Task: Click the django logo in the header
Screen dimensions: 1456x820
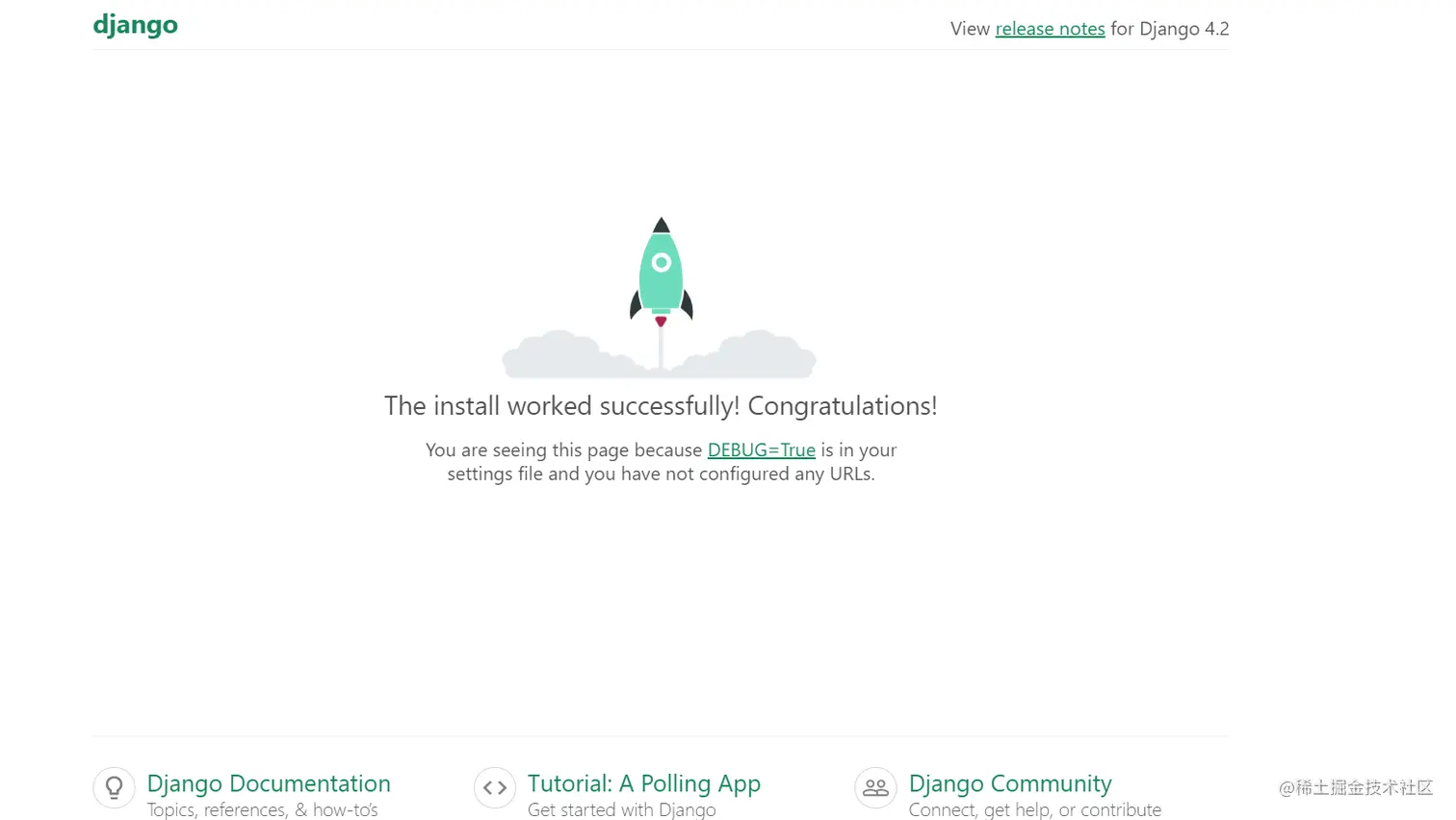Action: pyautogui.click(x=135, y=26)
